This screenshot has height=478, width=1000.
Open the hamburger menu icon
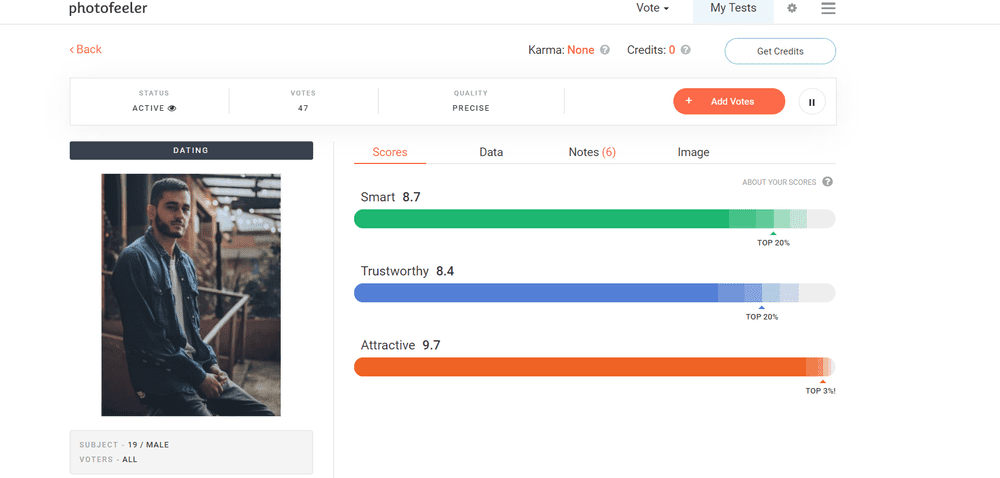pos(828,8)
